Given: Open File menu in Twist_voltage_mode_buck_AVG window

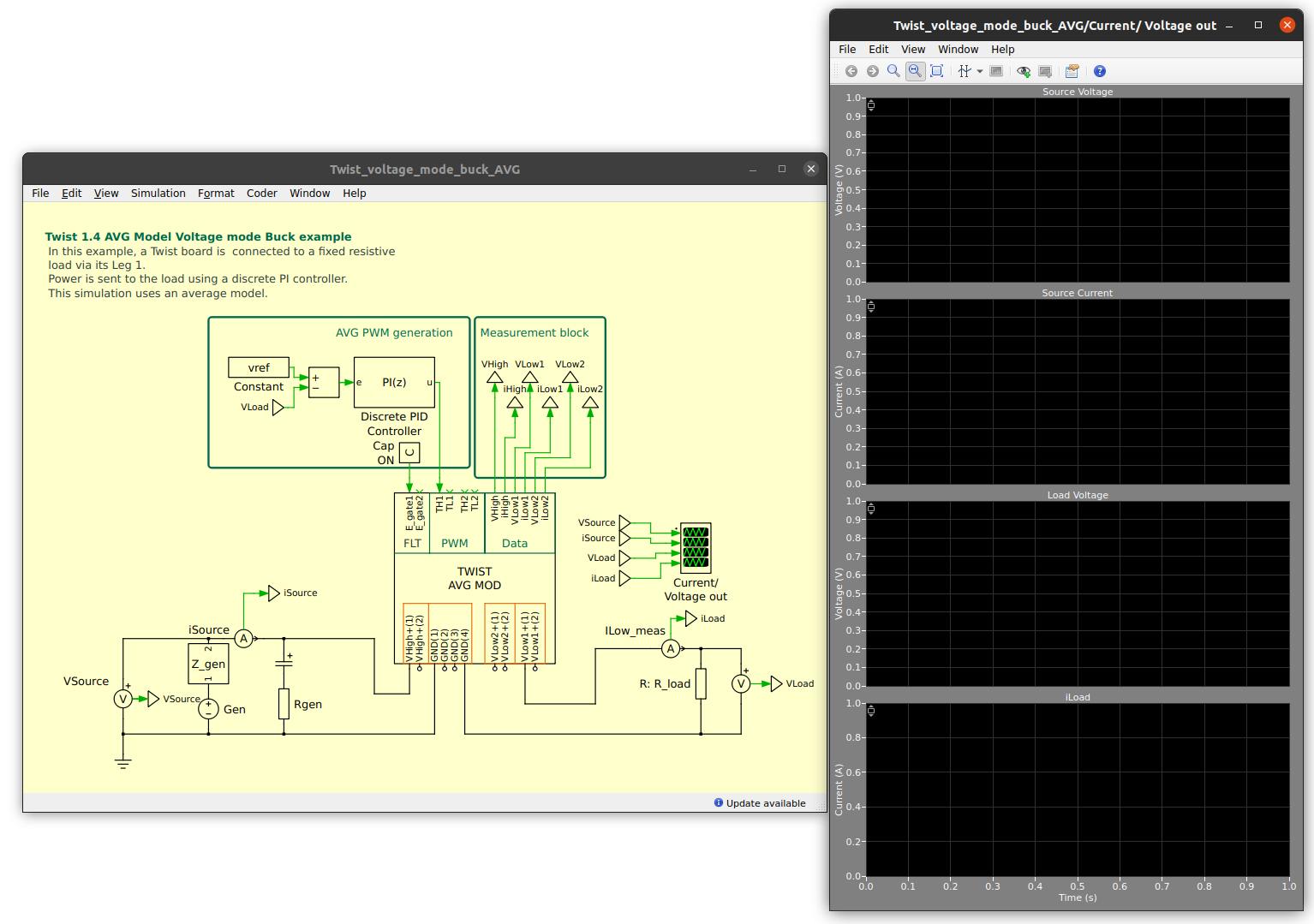Looking at the screenshot, I should (40, 194).
